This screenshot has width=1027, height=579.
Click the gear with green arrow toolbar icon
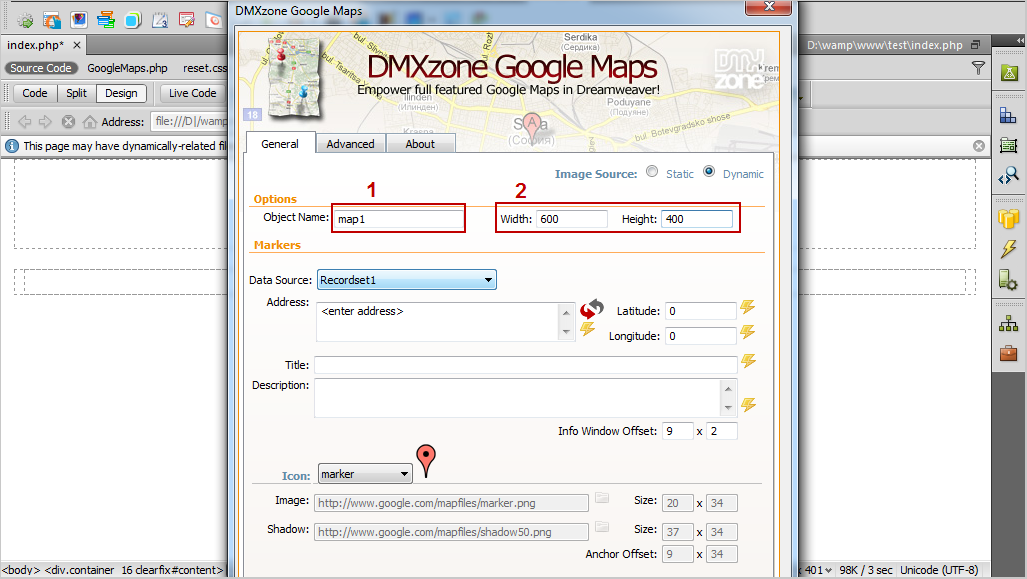click(x=25, y=20)
